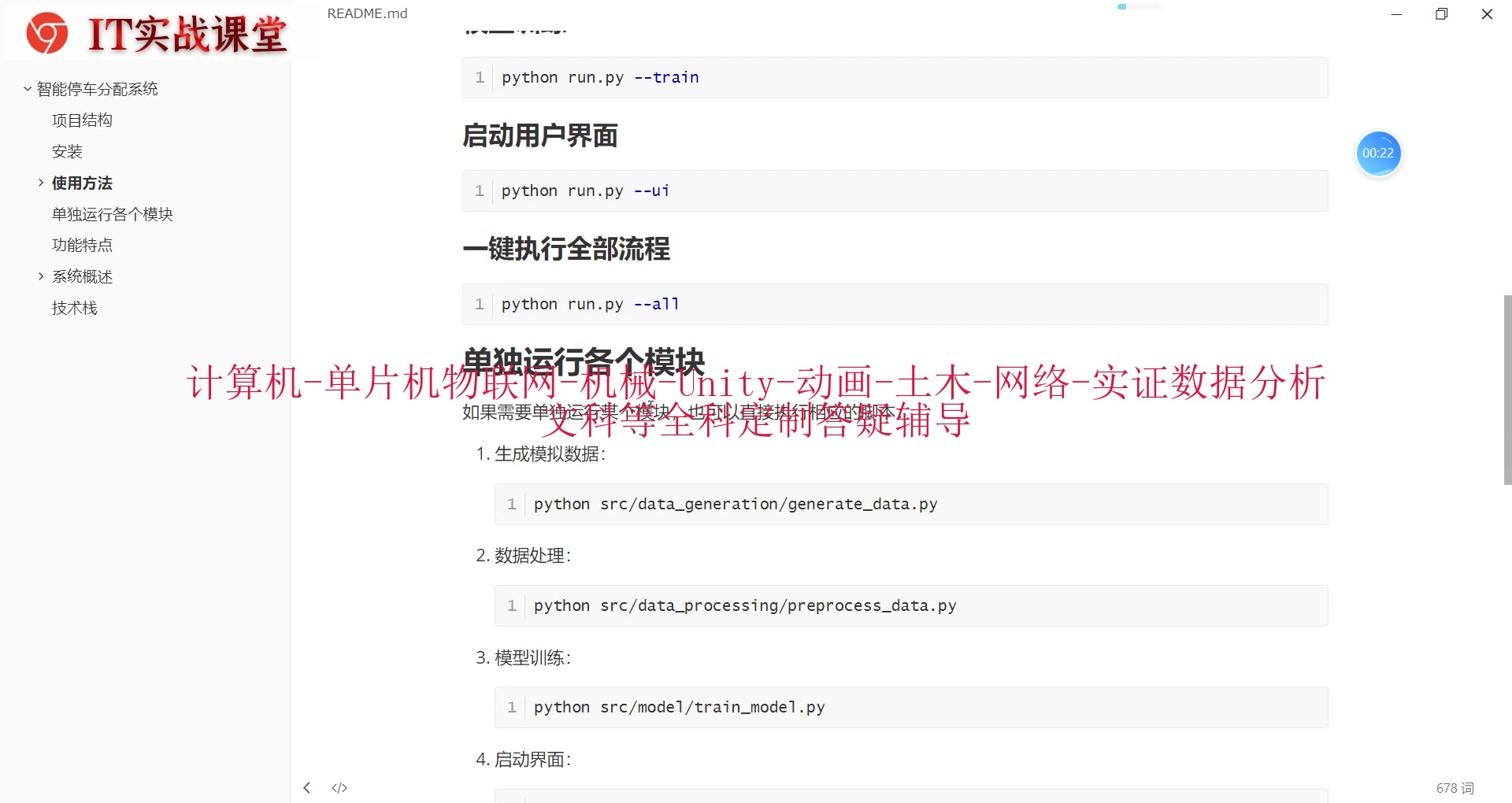This screenshot has height=803, width=1512.
Task: Select 智能停车分配系统 root outline item
Action: coord(98,89)
